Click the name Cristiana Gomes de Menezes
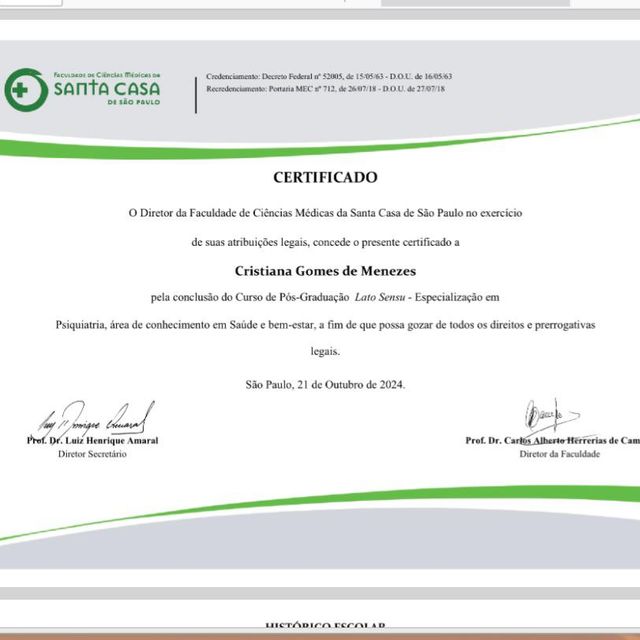 pyautogui.click(x=325, y=271)
